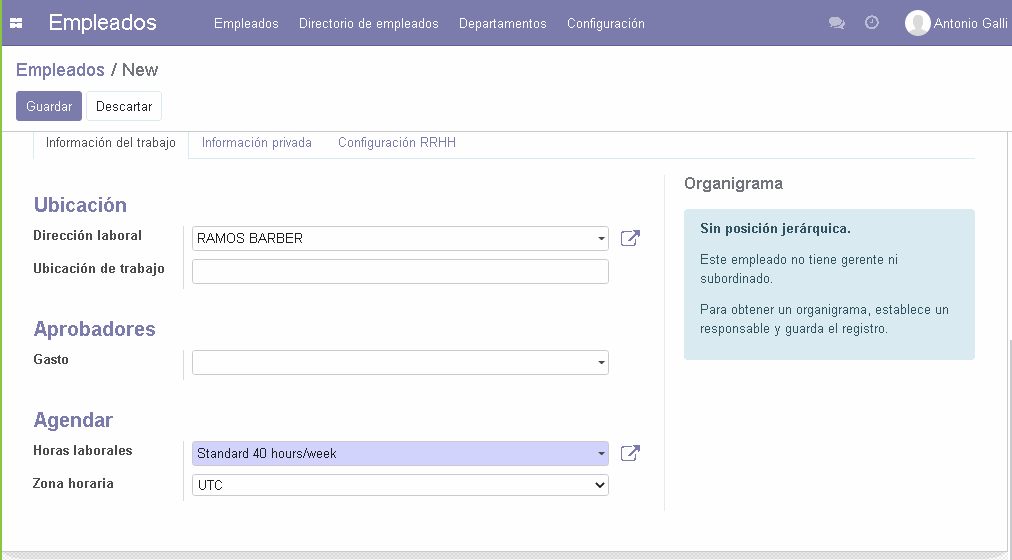This screenshot has height=560, width=1012.
Task: Click the Descartar button
Action: tap(124, 106)
